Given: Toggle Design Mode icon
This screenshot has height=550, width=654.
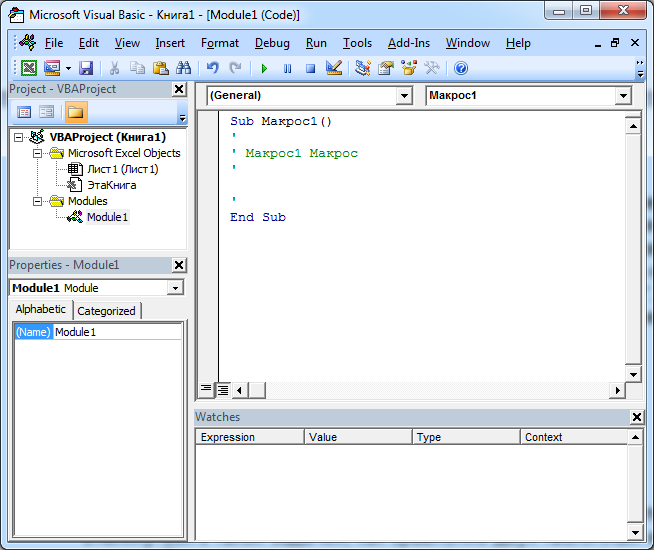Looking at the screenshot, I should [x=334, y=68].
